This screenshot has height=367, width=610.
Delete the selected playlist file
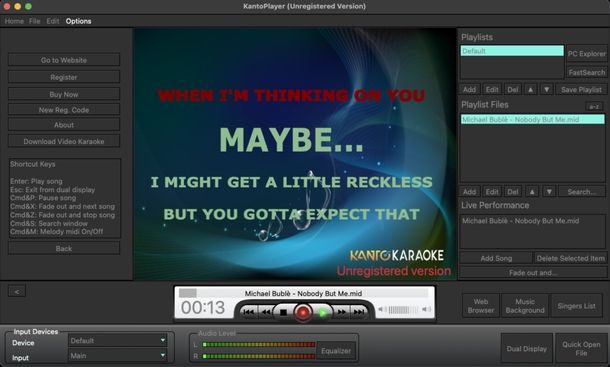point(513,191)
